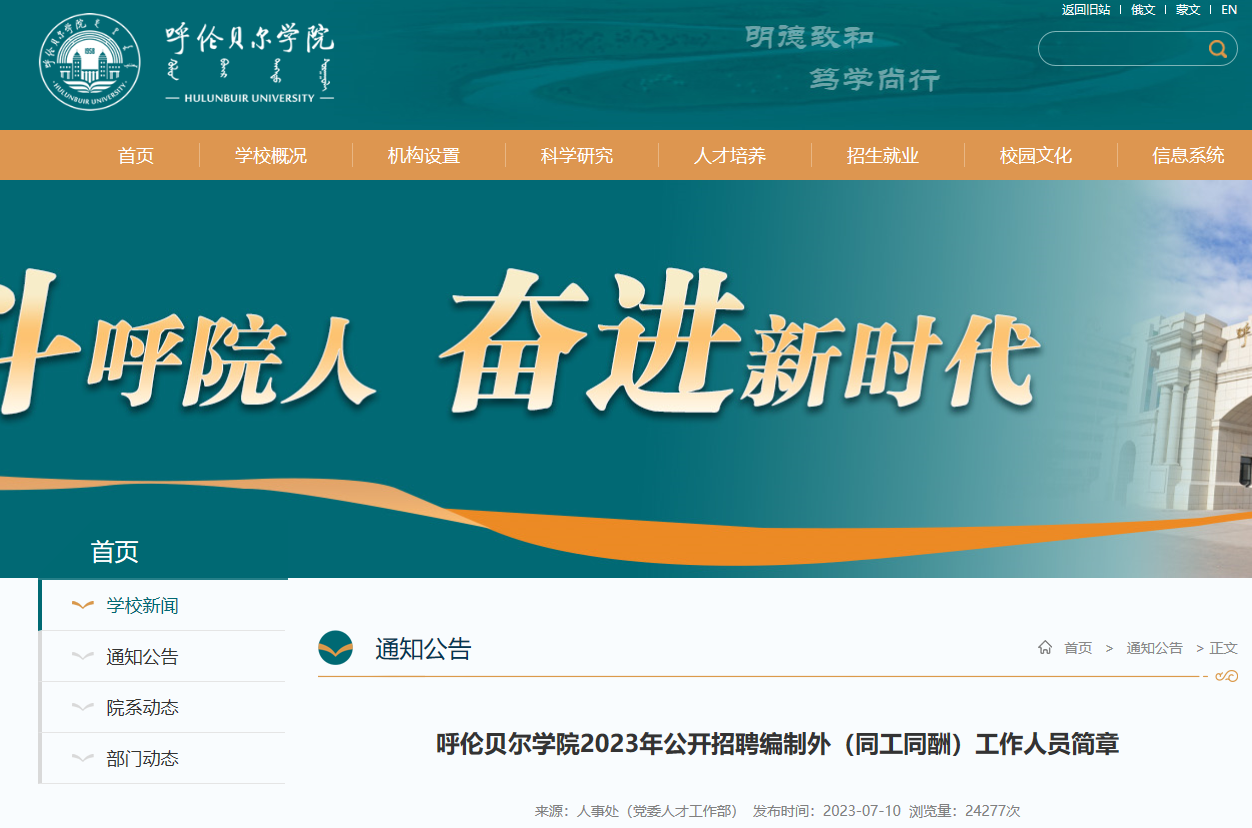Open the 学校概况 navigation menu
Image resolution: width=1252 pixels, height=828 pixels.
271,155
